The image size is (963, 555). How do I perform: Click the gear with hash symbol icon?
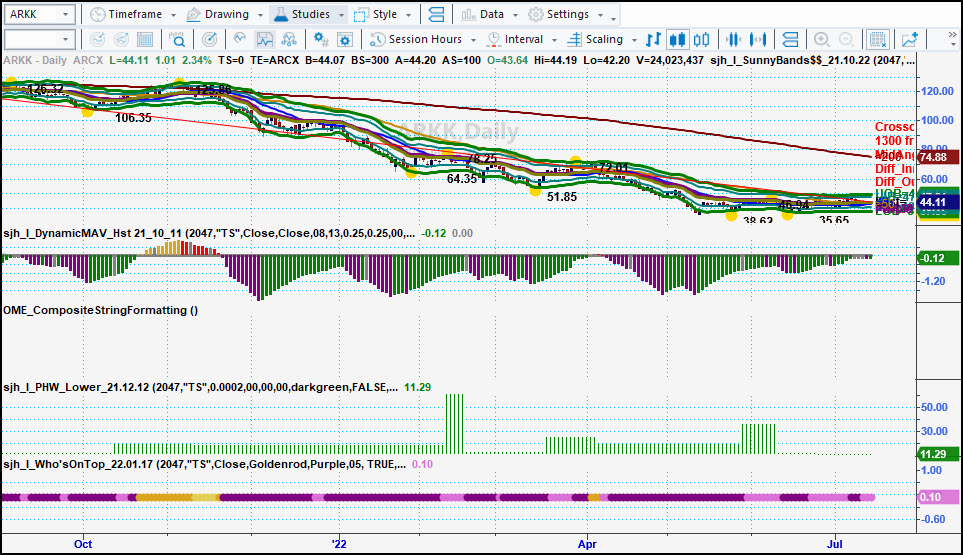click(321, 39)
